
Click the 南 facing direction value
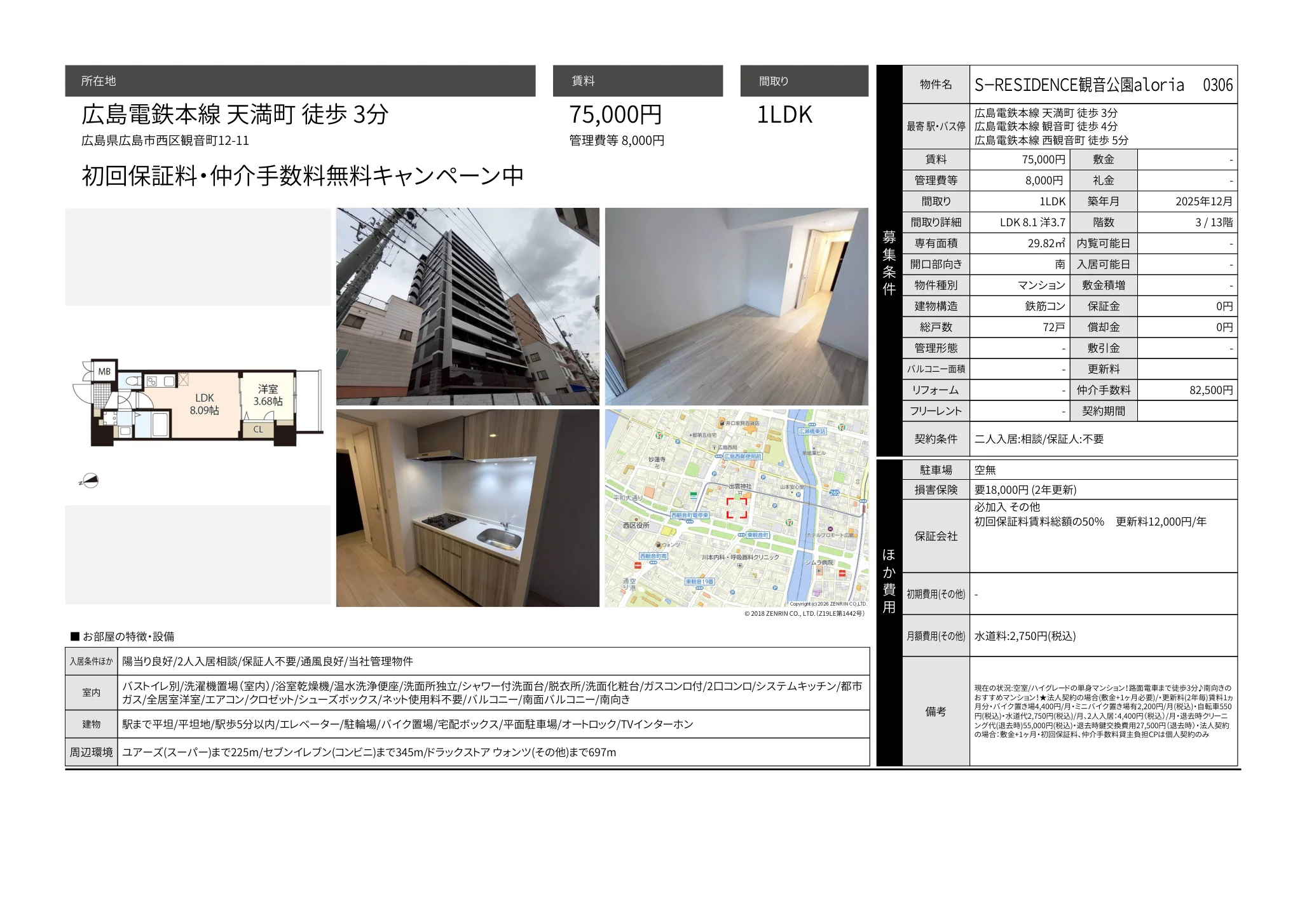pyautogui.click(x=1060, y=264)
